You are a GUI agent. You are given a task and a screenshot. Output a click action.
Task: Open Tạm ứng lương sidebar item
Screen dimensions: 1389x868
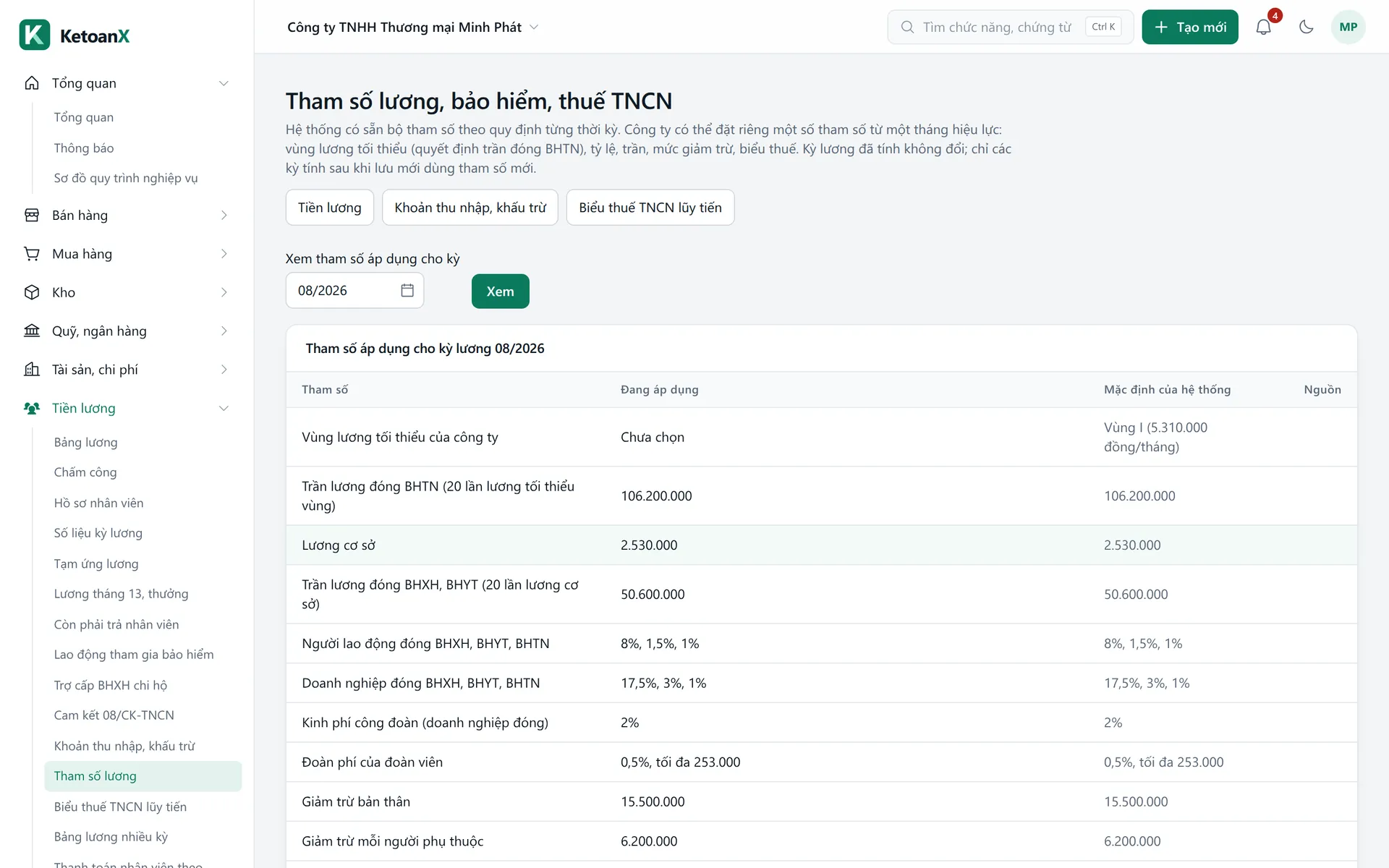point(96,563)
